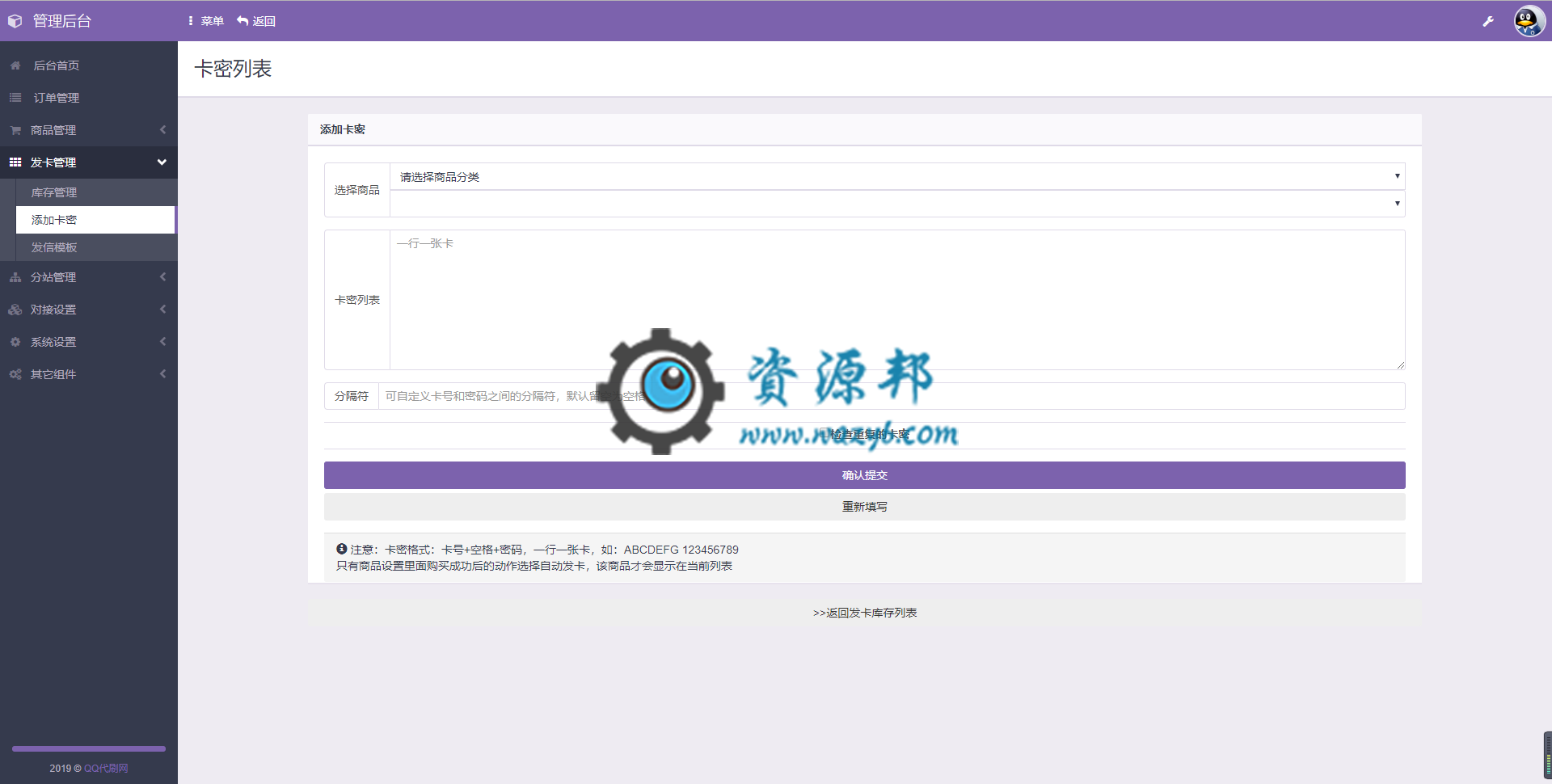1552x784 pixels.
Task: Open the QQ代刷网 footer link
Action: [x=106, y=768]
